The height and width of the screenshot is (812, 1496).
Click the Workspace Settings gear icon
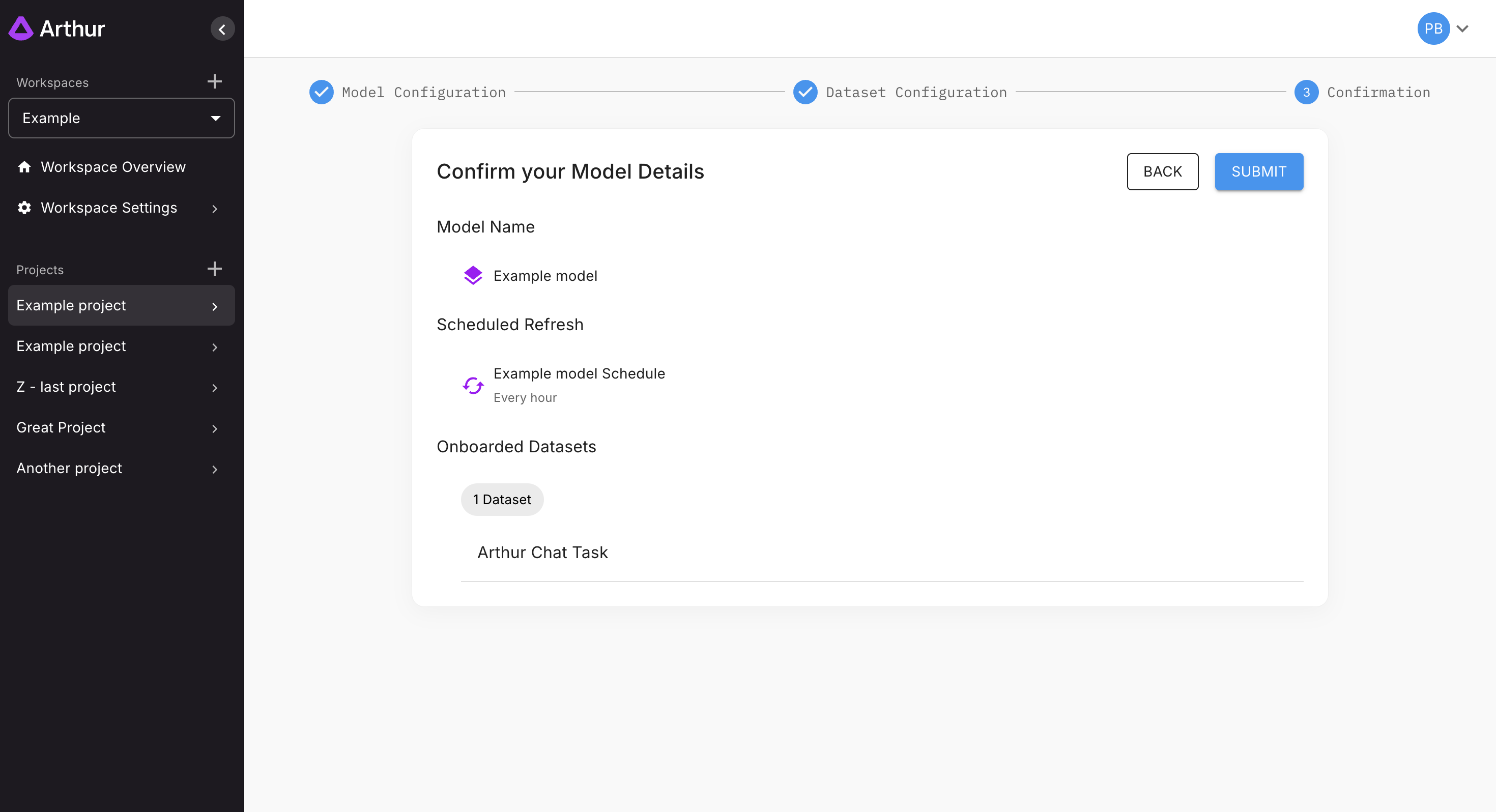pyautogui.click(x=24, y=208)
